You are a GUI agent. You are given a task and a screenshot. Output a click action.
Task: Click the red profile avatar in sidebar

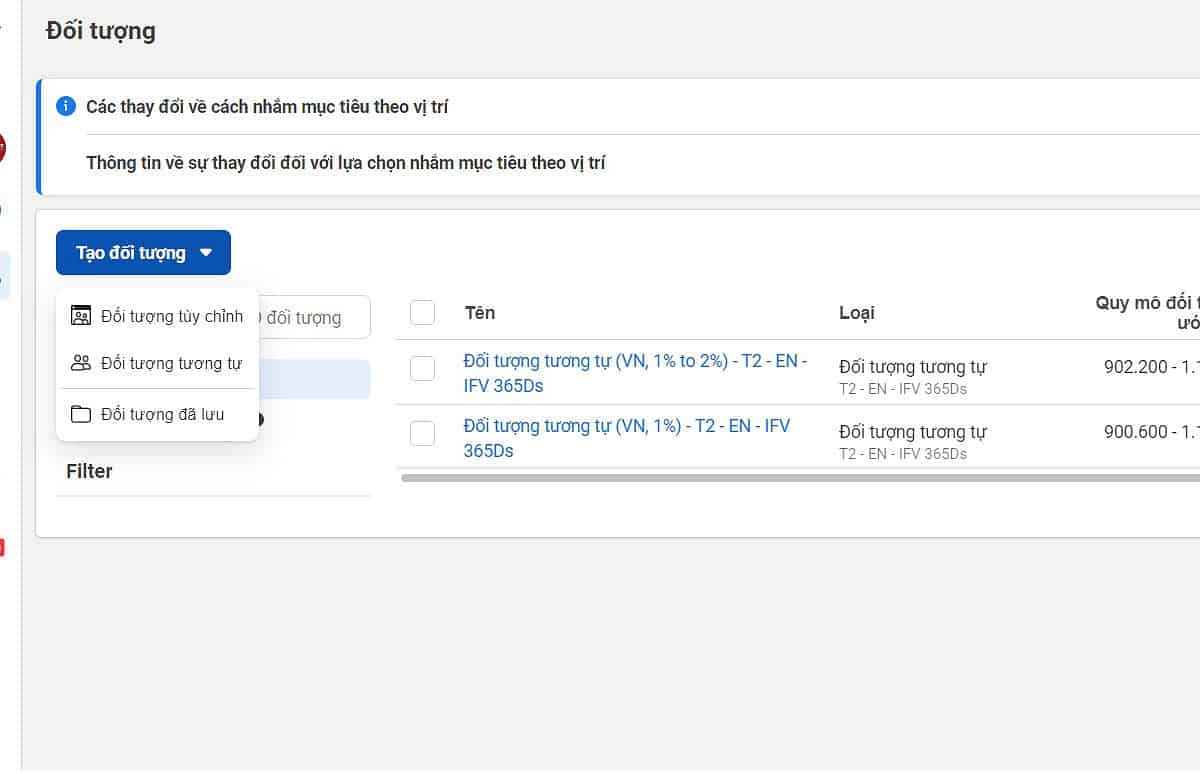[x=2, y=148]
